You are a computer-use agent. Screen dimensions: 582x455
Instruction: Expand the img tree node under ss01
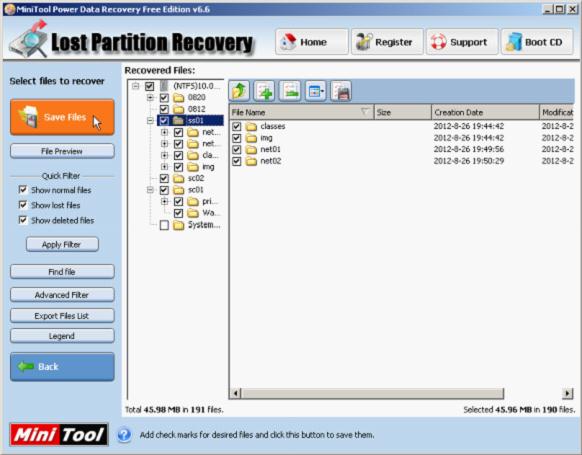tap(164, 167)
